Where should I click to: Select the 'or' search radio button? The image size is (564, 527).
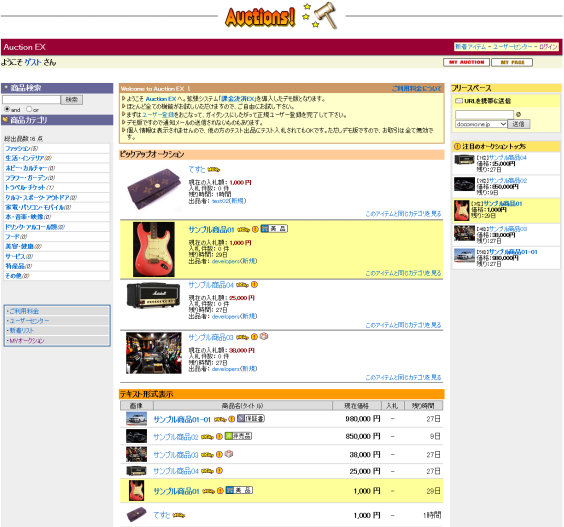click(29, 109)
